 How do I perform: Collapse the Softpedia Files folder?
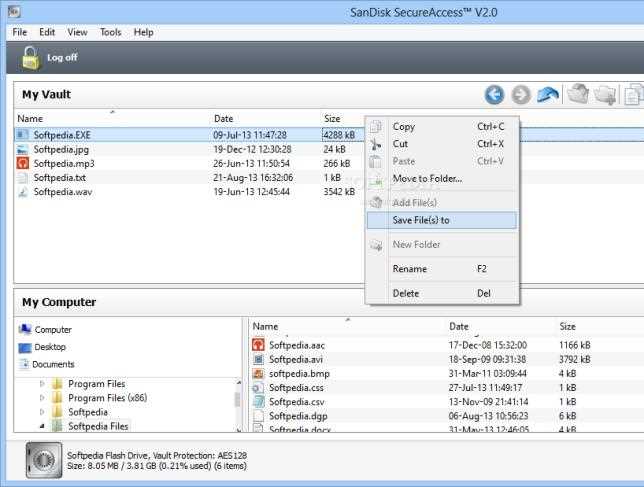coord(42,426)
